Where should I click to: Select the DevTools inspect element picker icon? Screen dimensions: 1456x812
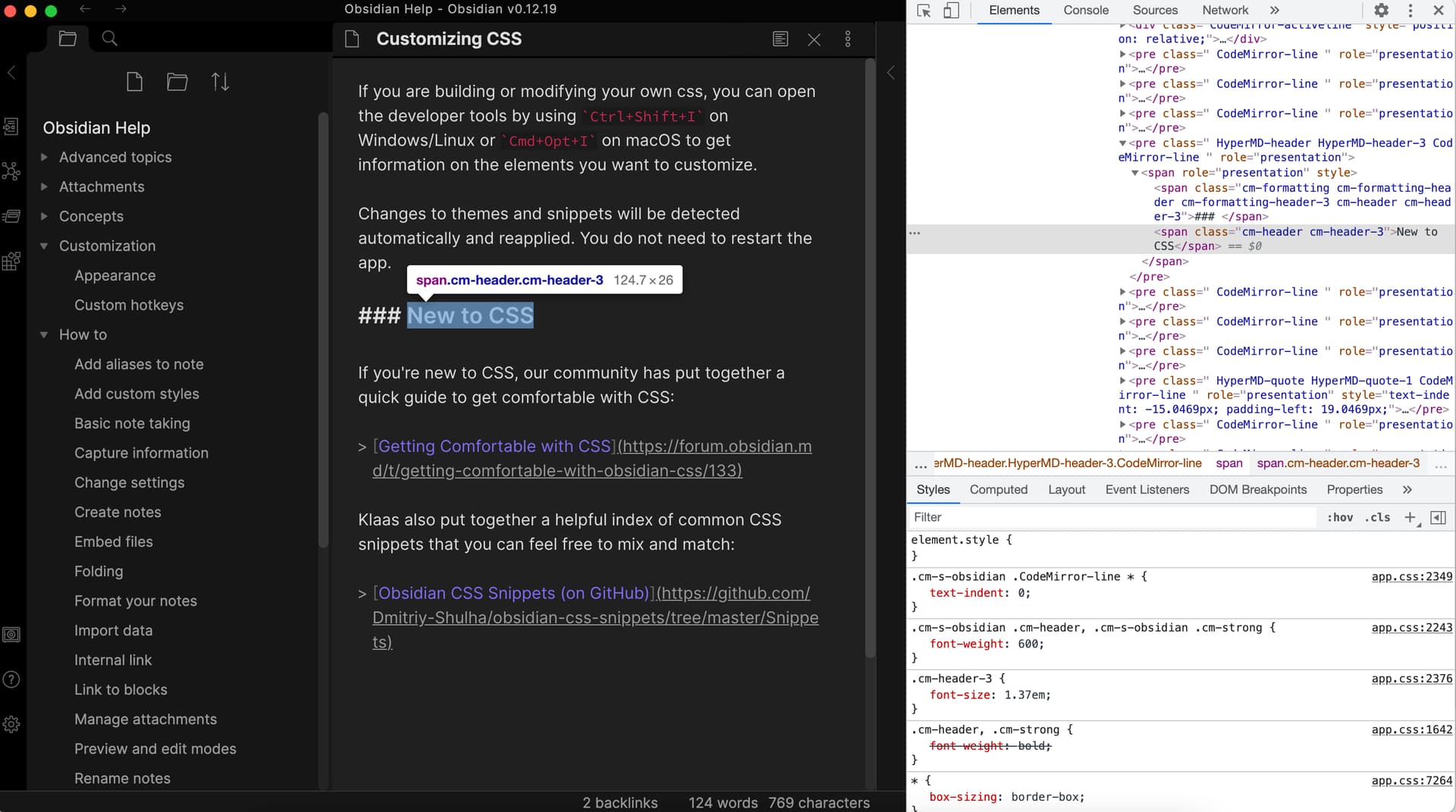[924, 11]
